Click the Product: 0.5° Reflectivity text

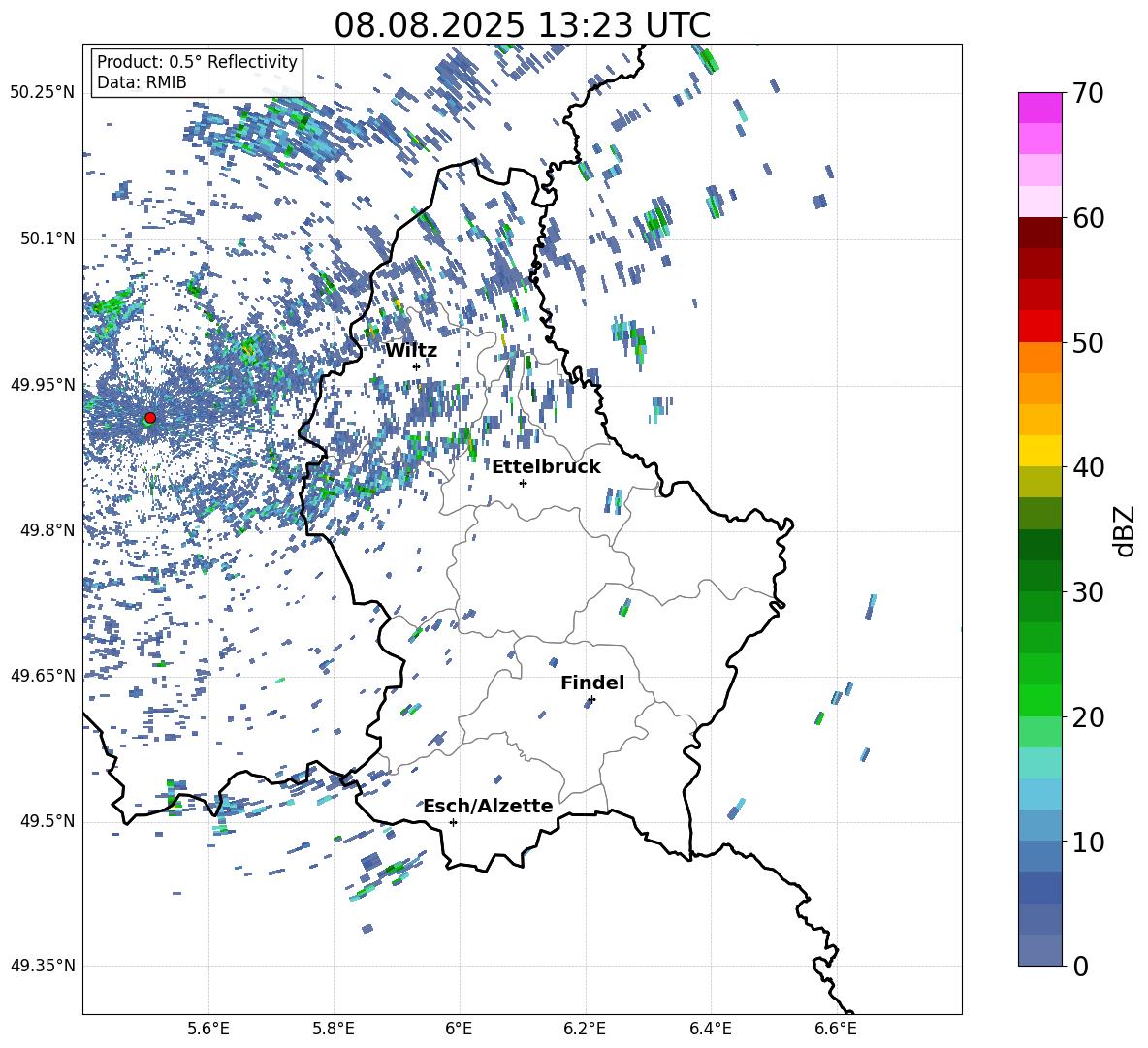coord(197,61)
